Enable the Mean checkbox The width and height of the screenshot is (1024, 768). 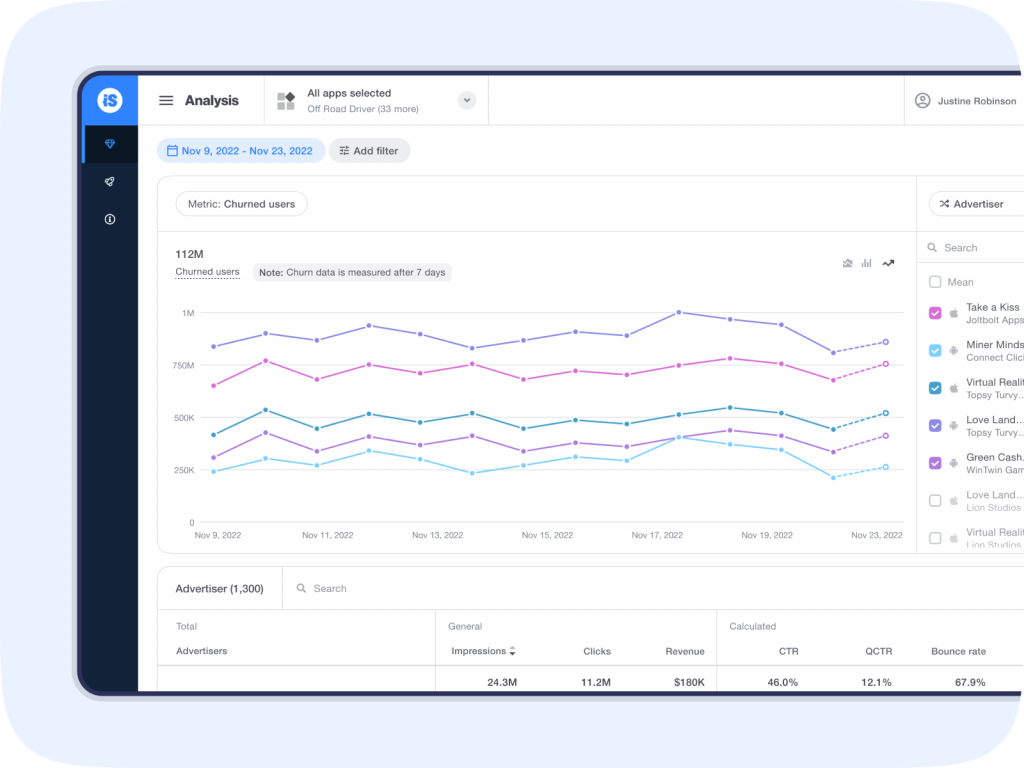pyautogui.click(x=935, y=281)
